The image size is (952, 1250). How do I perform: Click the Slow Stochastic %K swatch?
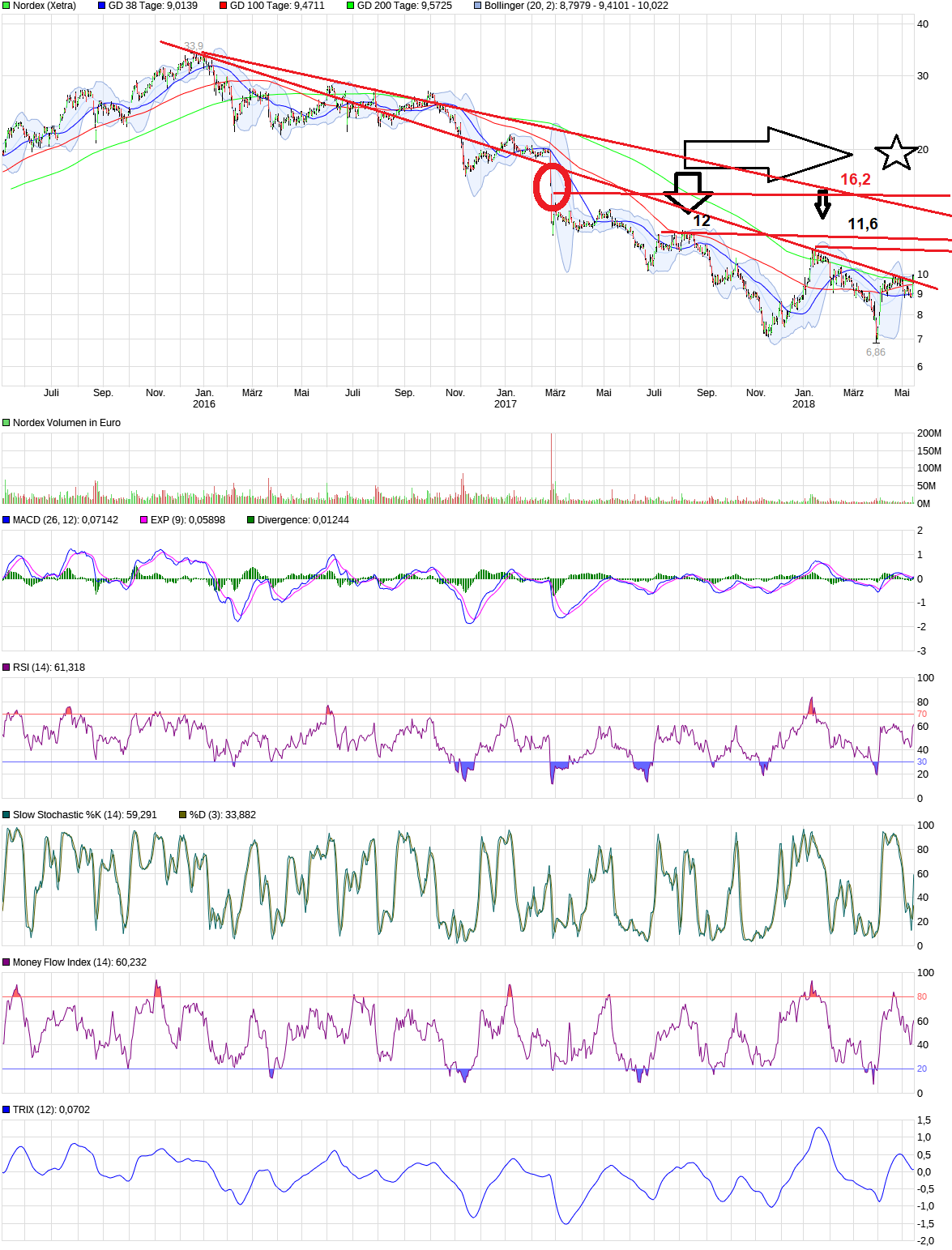point(6,815)
